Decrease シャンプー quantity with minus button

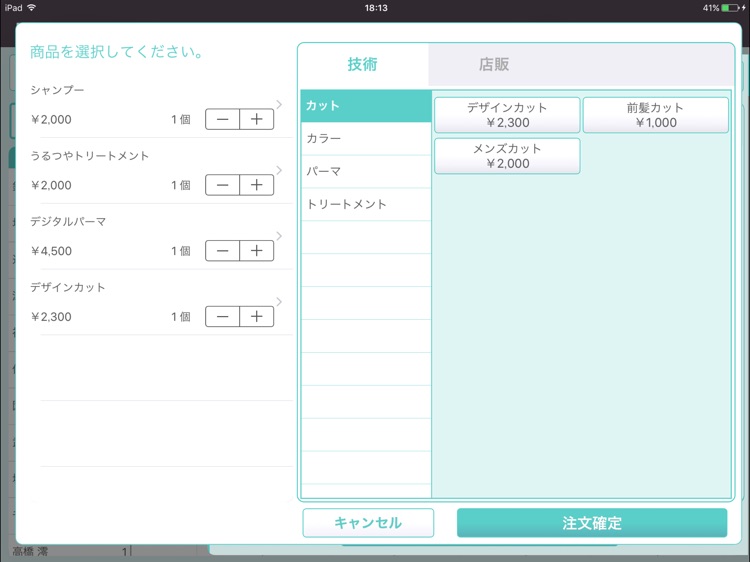pos(222,119)
